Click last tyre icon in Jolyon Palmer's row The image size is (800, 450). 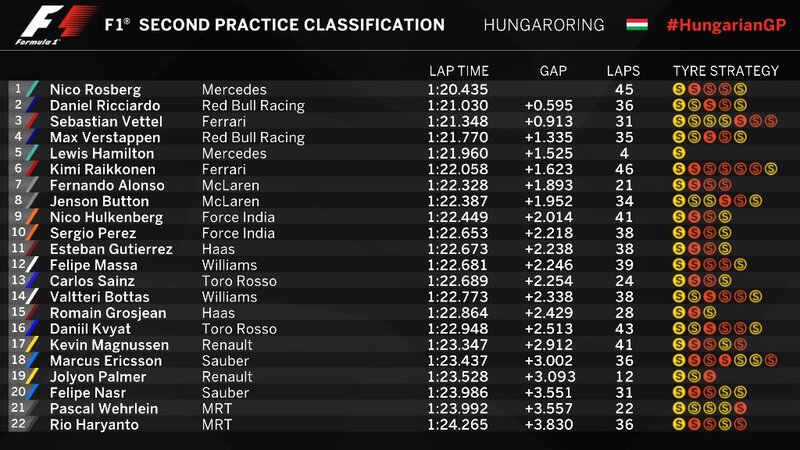tap(709, 377)
